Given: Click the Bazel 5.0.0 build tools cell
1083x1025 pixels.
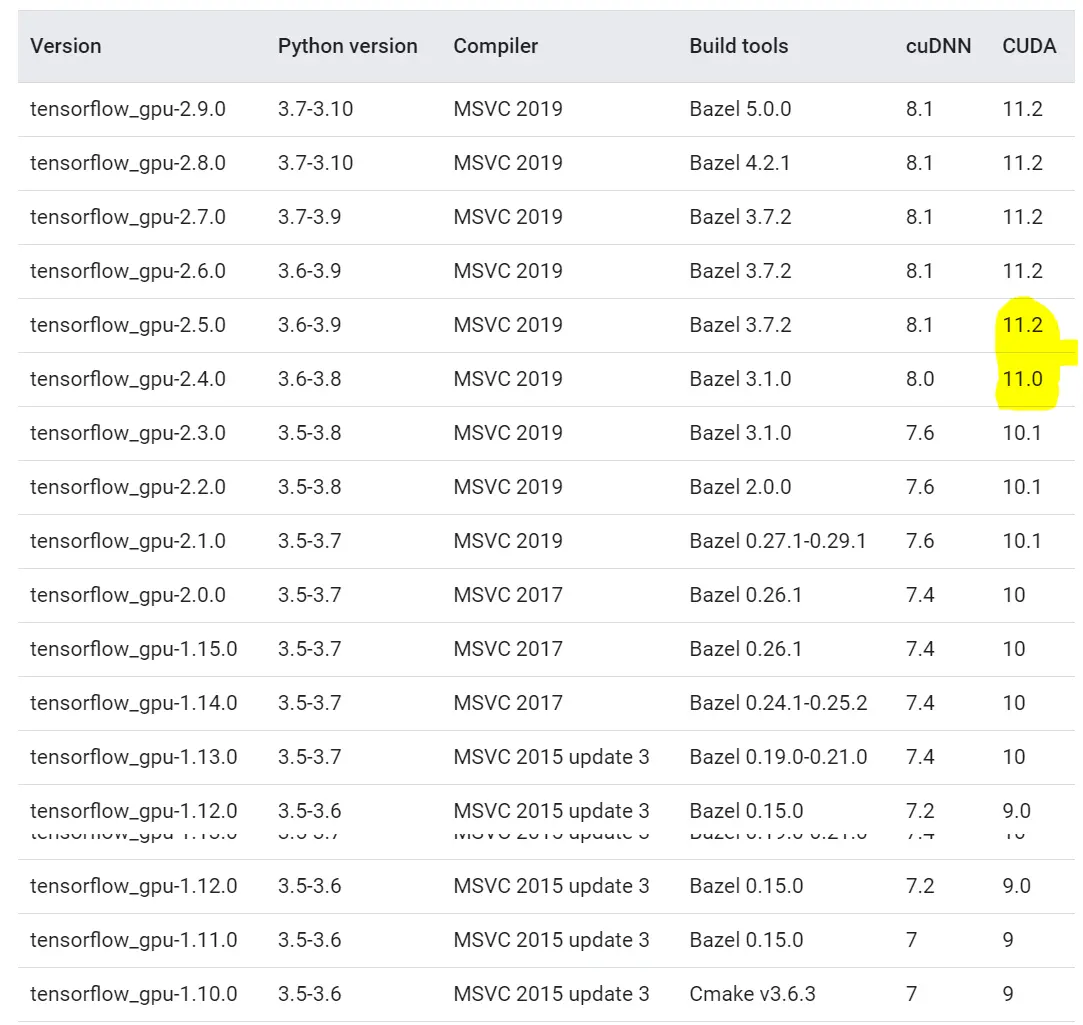Looking at the screenshot, I should click(740, 109).
